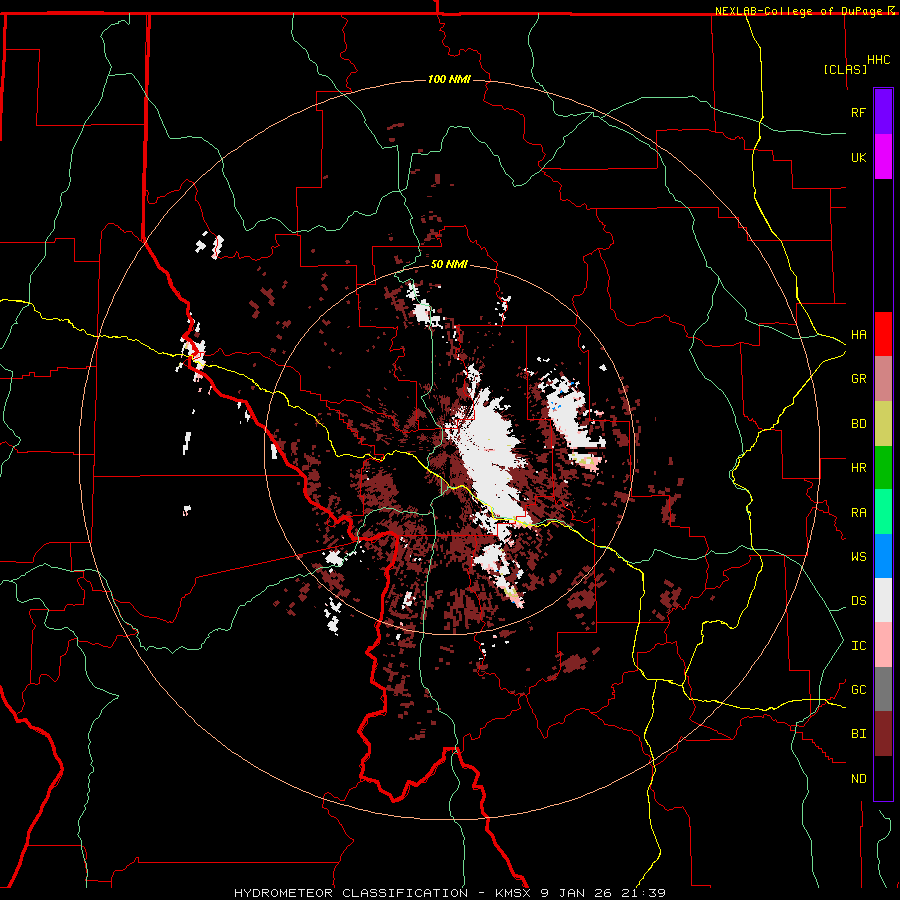Click the HA legend label

pyautogui.click(x=858, y=335)
